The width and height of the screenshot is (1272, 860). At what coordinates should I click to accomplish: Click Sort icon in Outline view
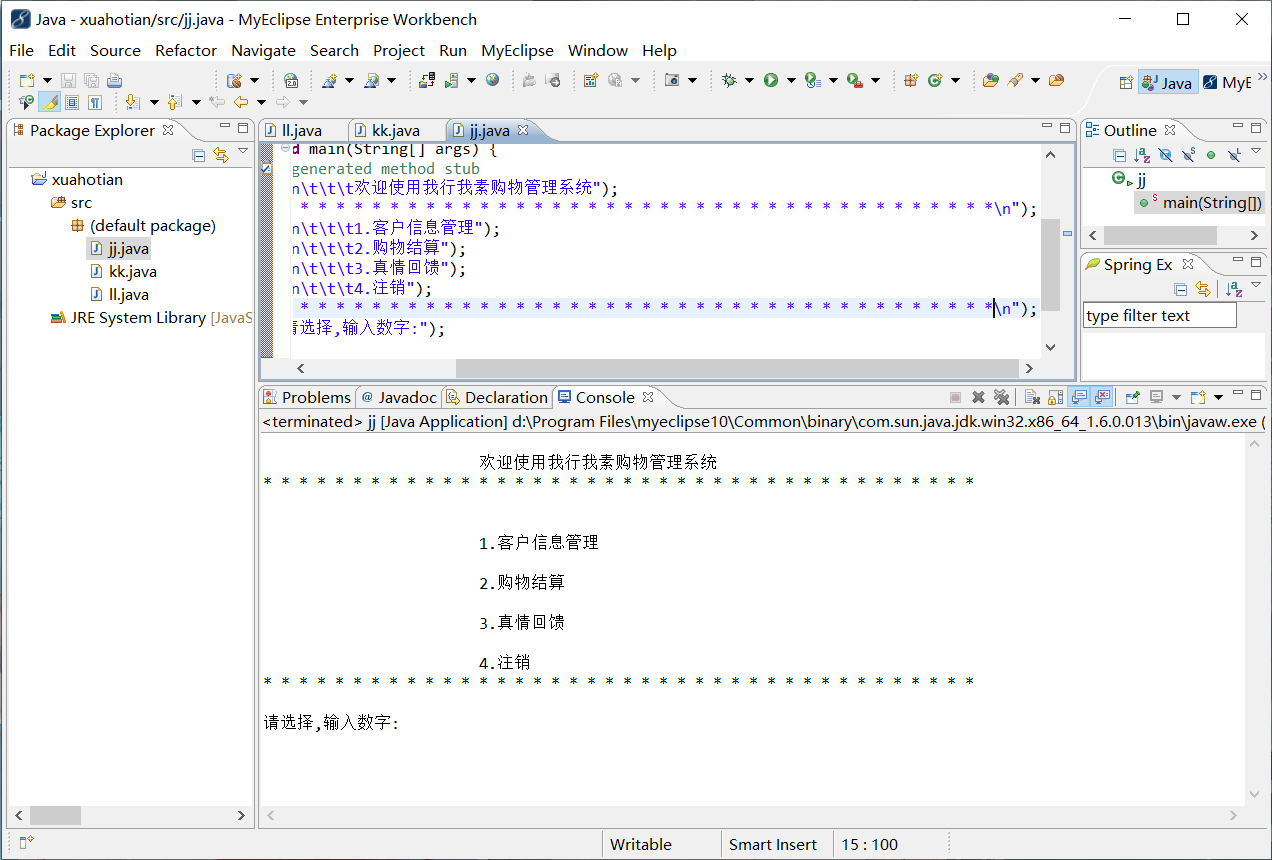tap(1142, 155)
